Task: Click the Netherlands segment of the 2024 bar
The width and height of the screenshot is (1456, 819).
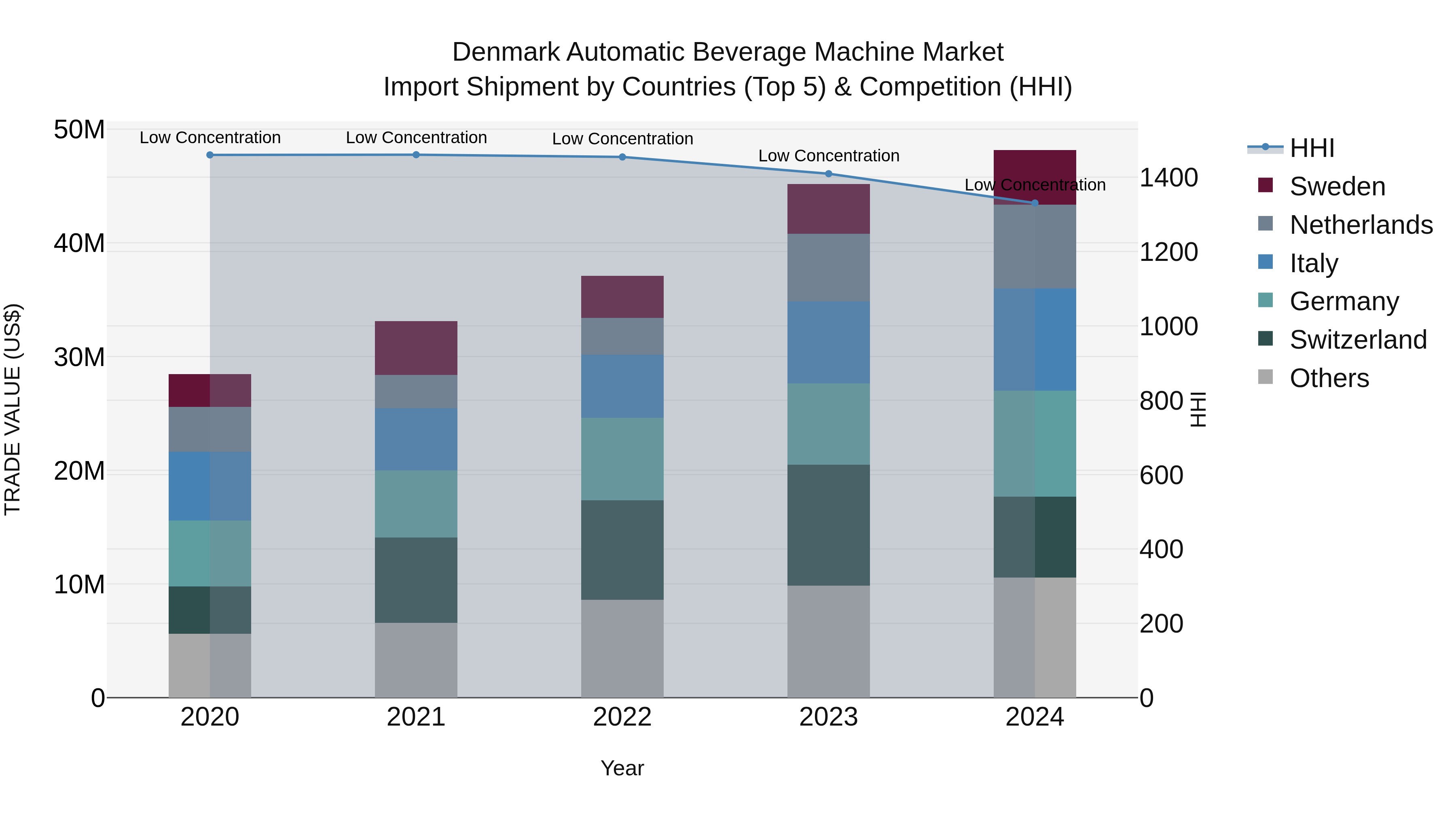Action: coord(1035,246)
